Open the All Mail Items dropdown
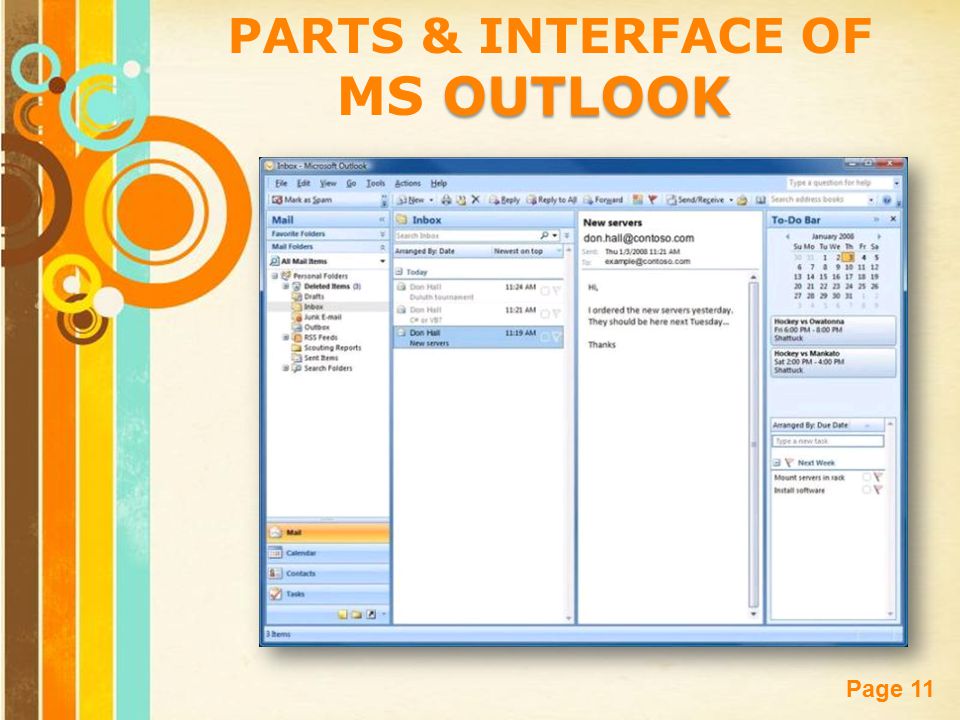Image resolution: width=960 pixels, height=720 pixels. click(382, 261)
